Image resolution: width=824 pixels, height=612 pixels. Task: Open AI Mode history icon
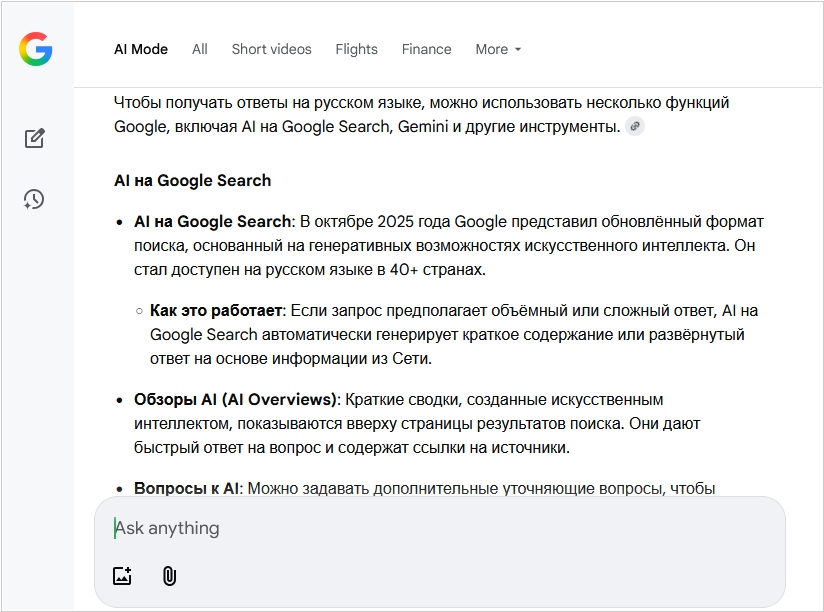tap(35, 199)
